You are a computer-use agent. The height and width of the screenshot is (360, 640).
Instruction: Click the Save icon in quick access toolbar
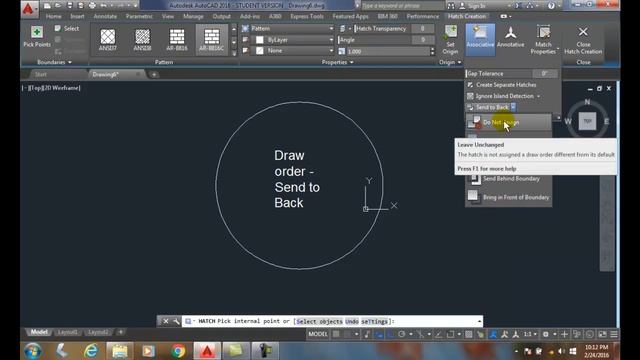pyautogui.click(x=70, y=6)
